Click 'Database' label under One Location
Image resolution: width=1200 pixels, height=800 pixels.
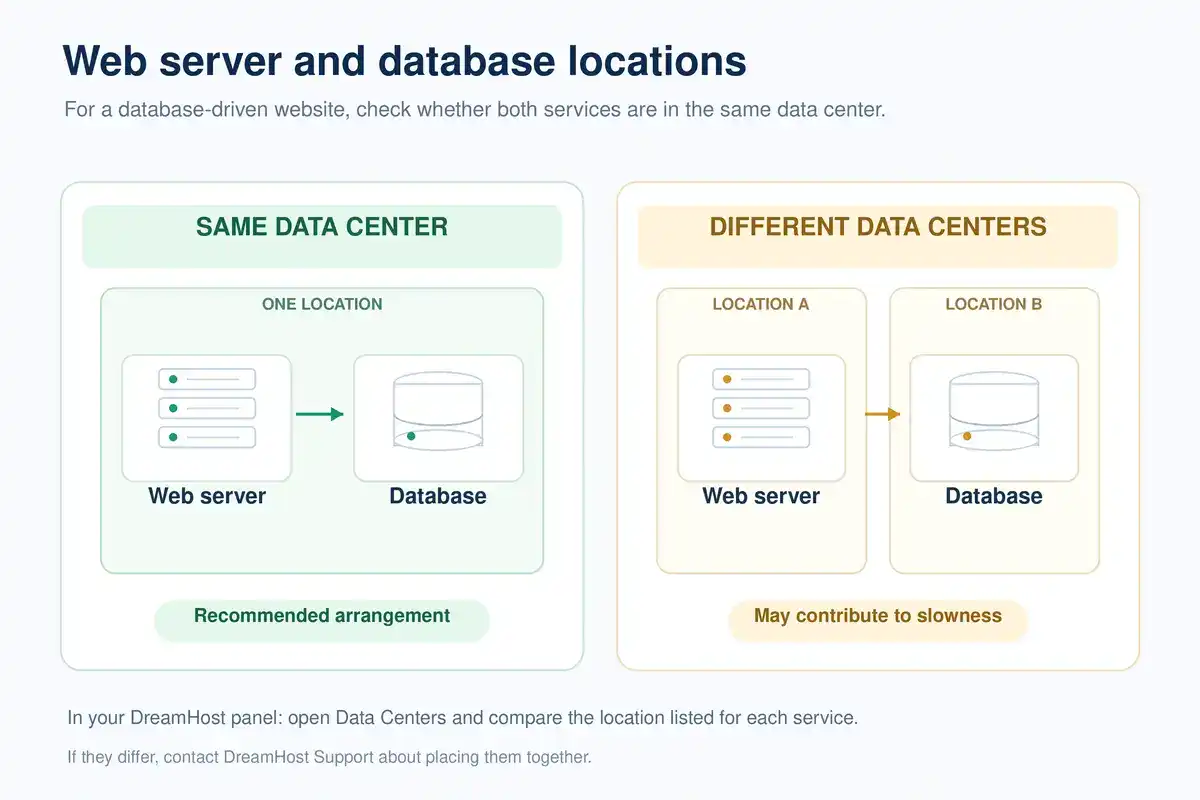tap(438, 496)
